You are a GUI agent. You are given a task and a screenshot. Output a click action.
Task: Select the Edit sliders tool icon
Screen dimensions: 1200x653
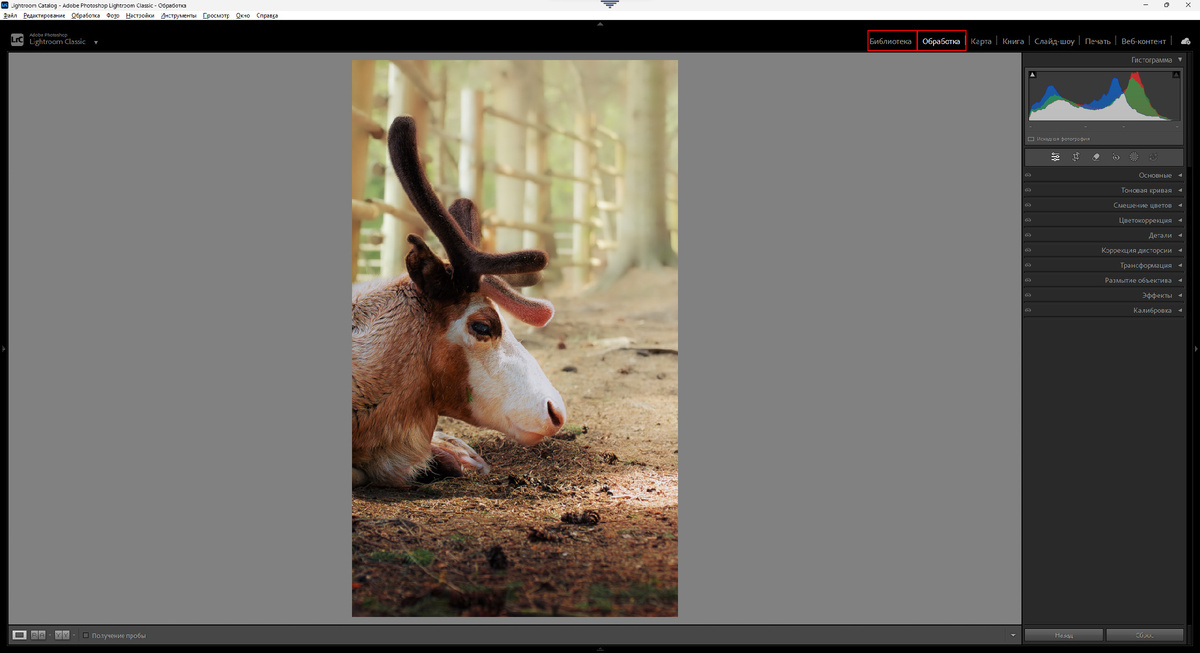[x=1055, y=157]
